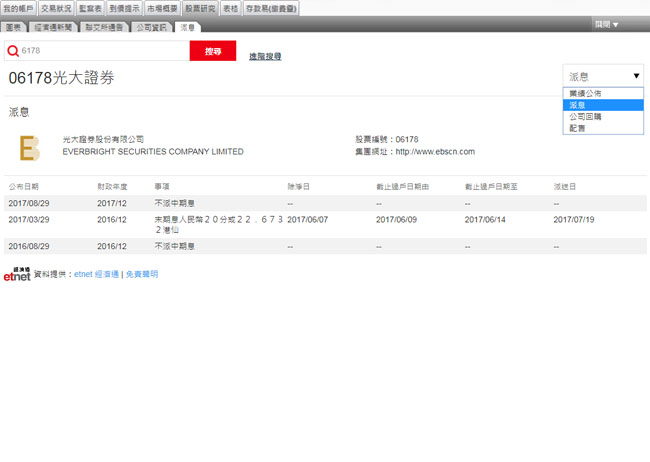Click the 除淨日 column header
The width and height of the screenshot is (650, 462).
pos(298,187)
